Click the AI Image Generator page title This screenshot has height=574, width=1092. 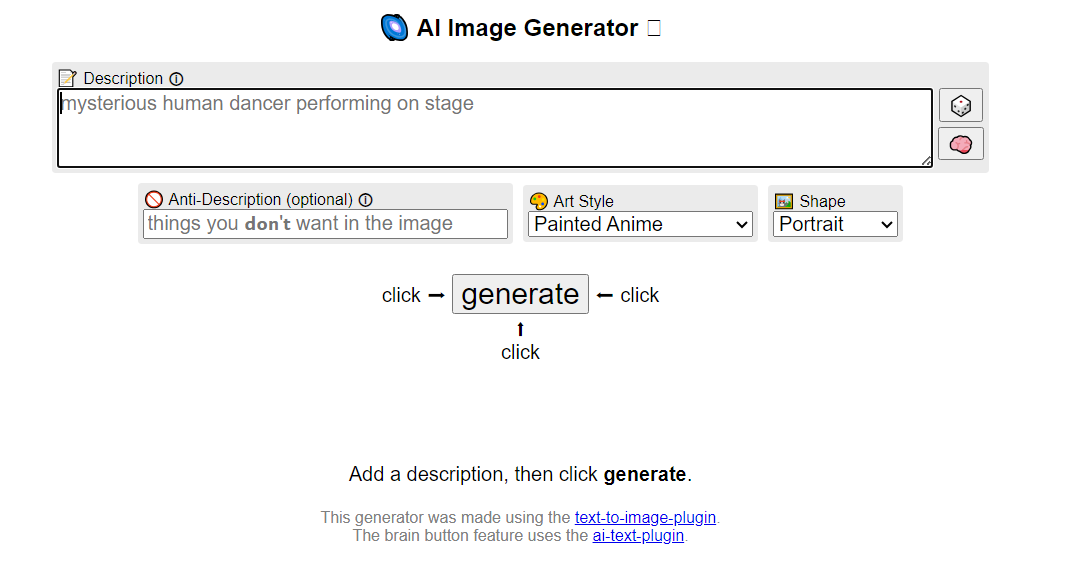click(527, 28)
